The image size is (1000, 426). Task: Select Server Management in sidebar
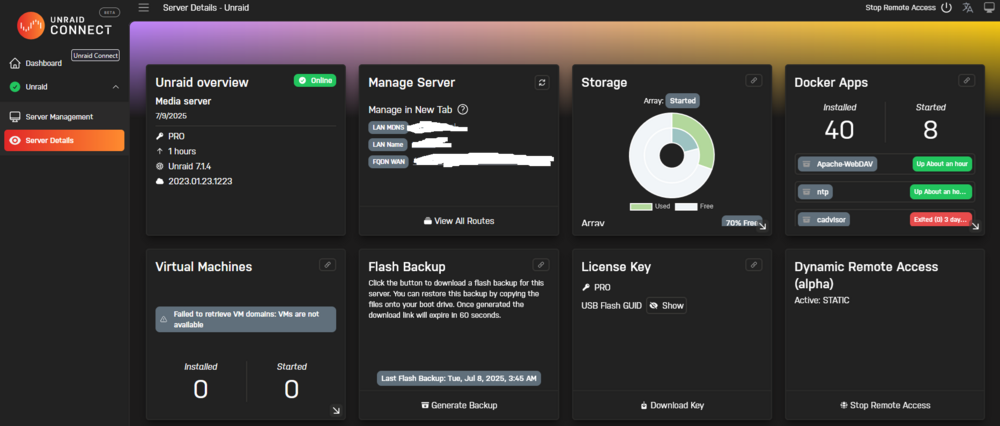point(51,117)
